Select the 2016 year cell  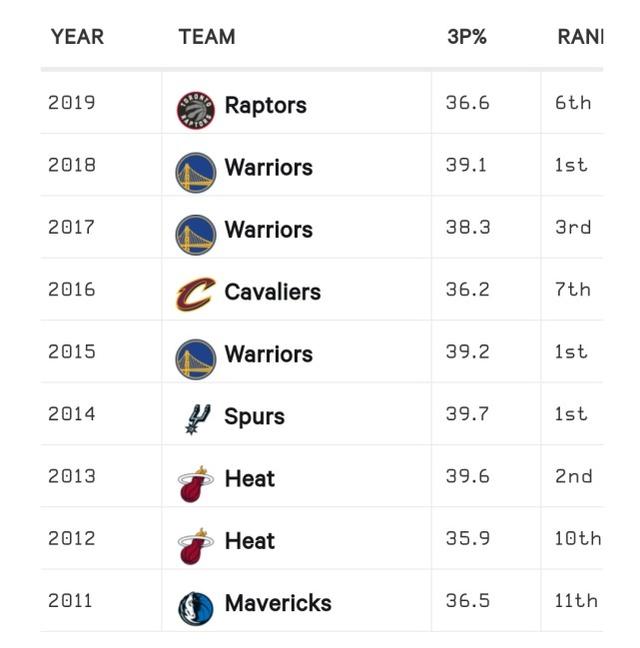click(x=72, y=289)
